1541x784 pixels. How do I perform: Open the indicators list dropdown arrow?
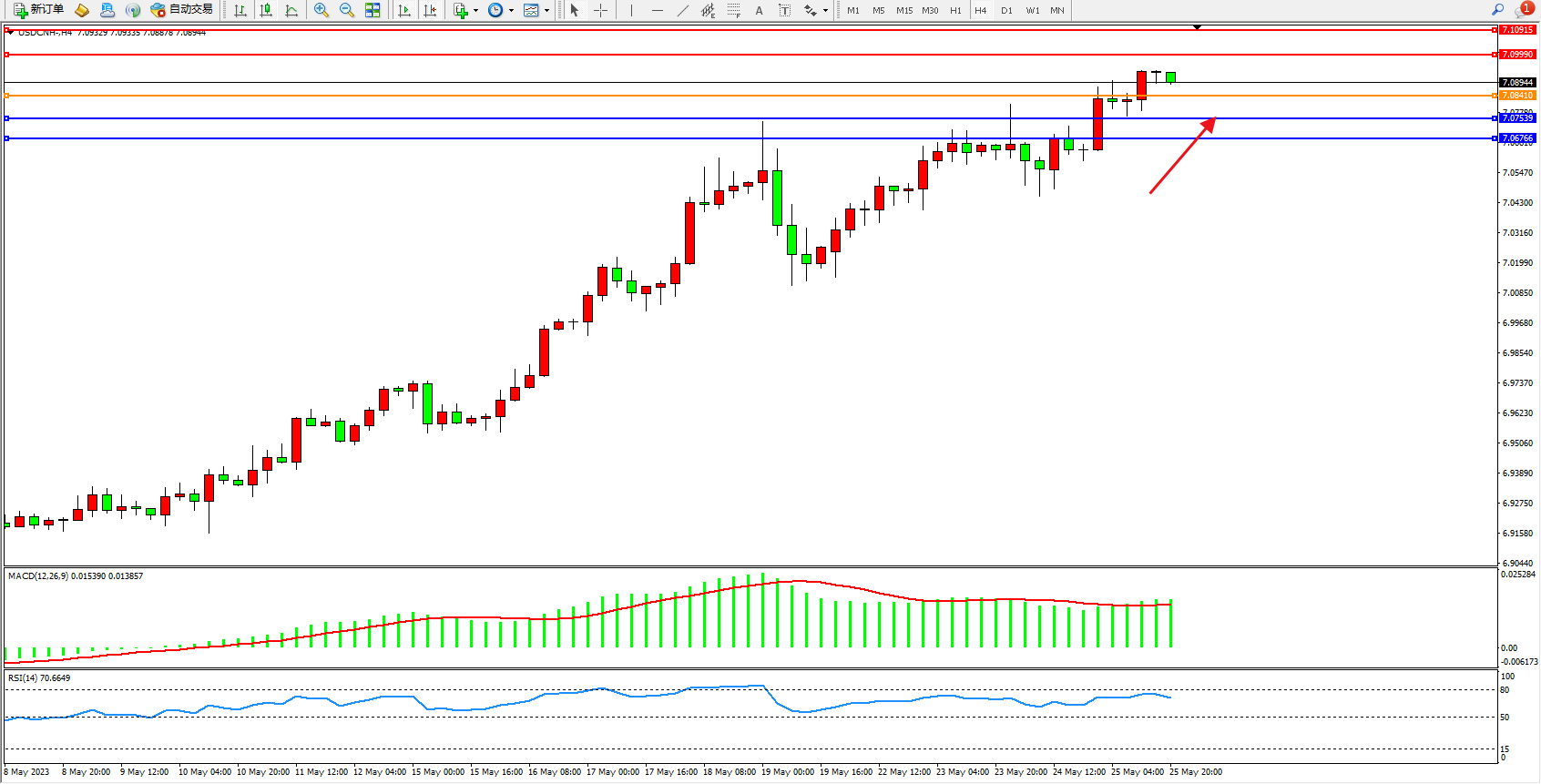click(475, 11)
